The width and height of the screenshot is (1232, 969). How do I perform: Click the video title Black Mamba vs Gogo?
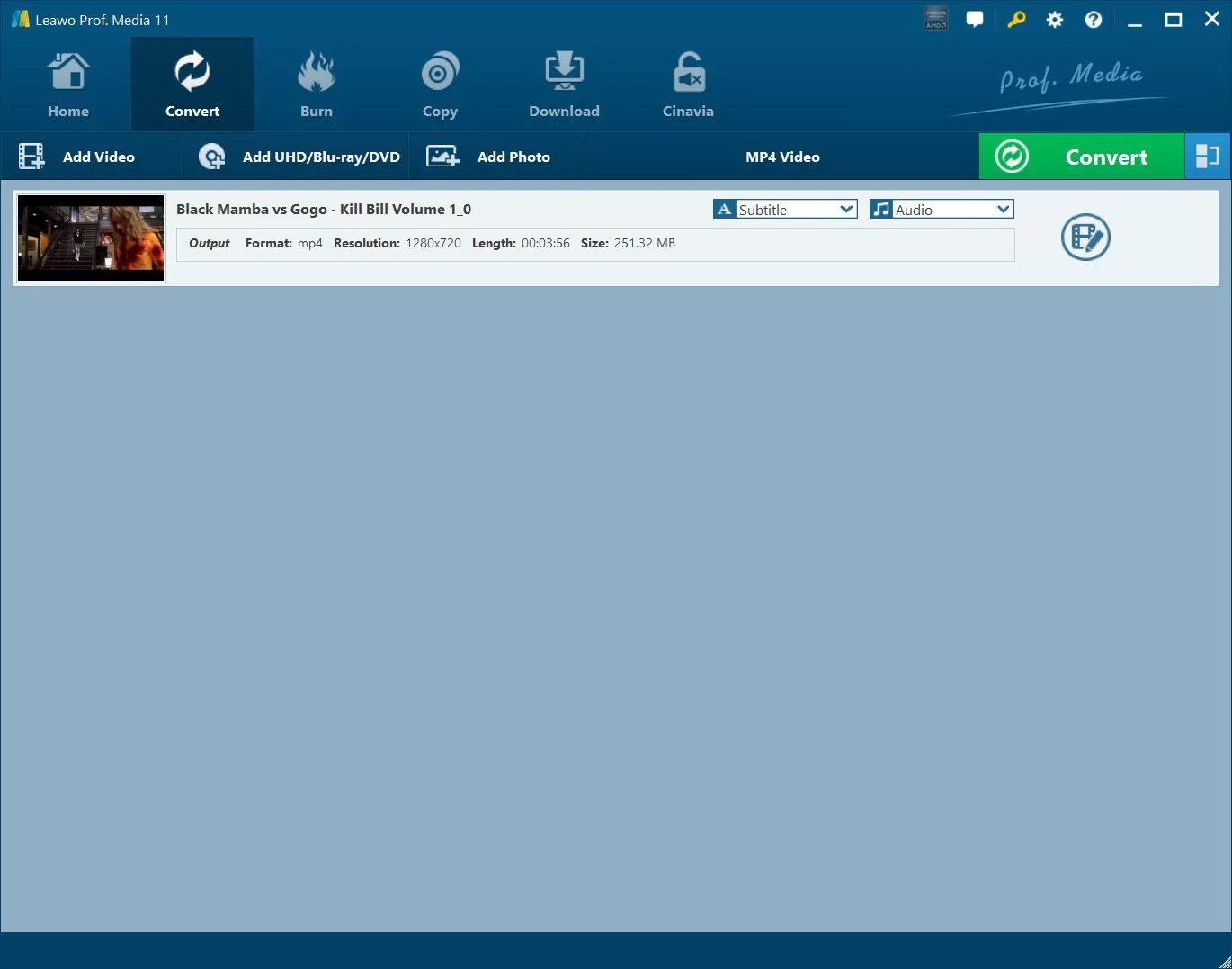pyautogui.click(x=324, y=209)
